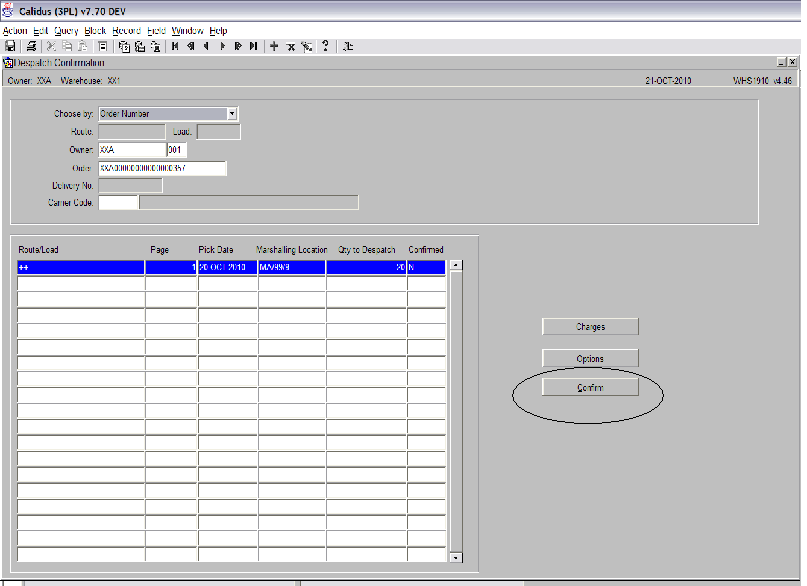Click the Print toolbar icon
807x586 pixels.
point(31,46)
